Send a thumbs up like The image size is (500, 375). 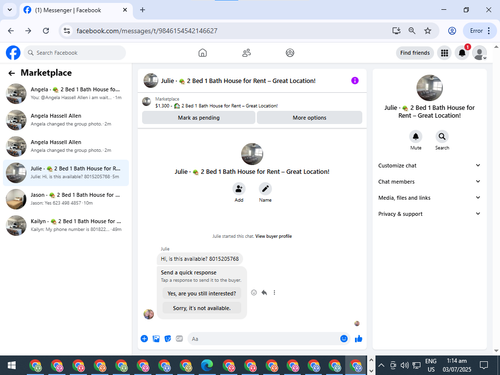(x=359, y=339)
